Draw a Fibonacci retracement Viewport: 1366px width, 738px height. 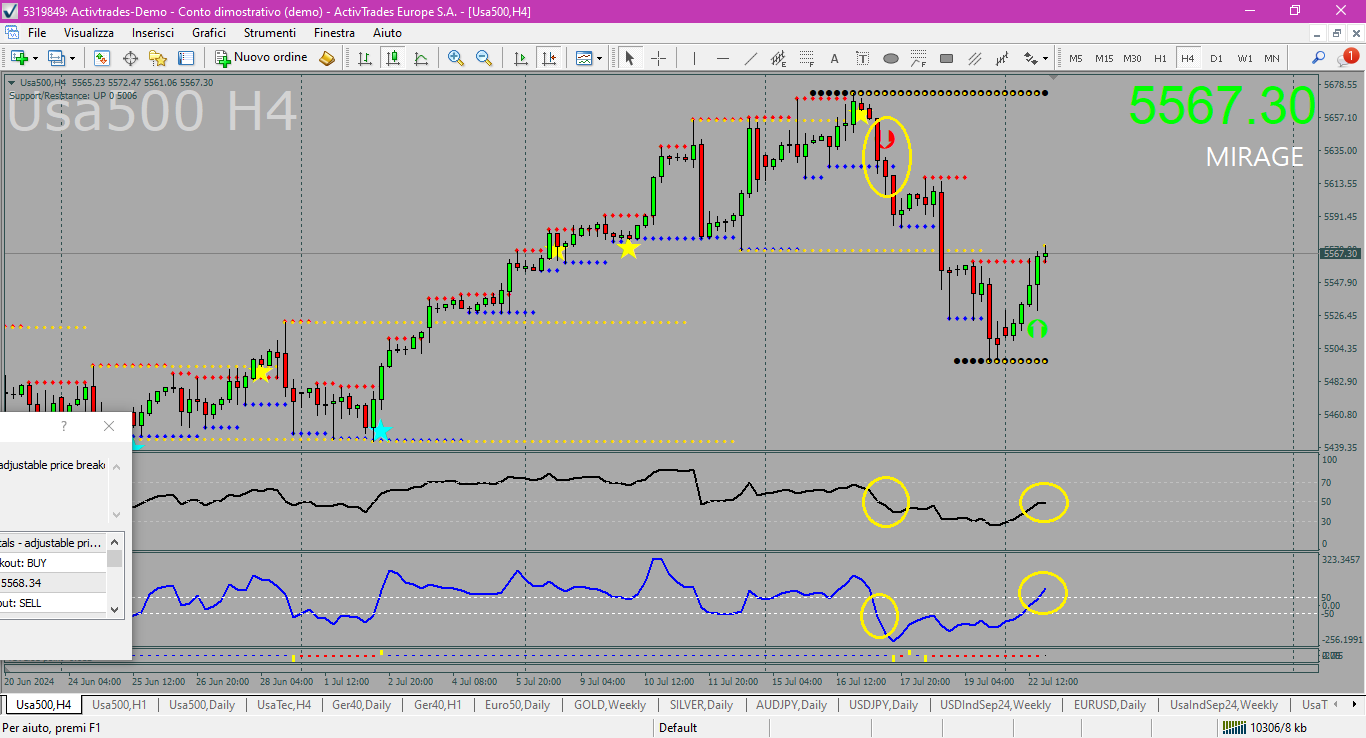[x=807, y=58]
